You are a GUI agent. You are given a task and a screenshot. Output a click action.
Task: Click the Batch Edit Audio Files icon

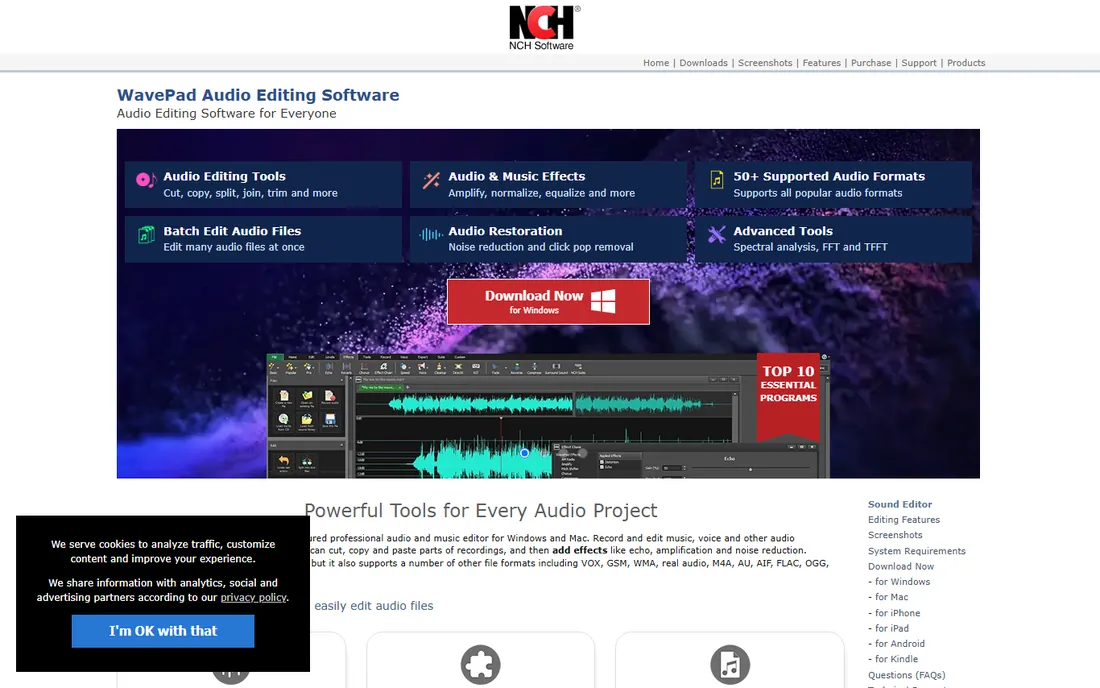click(x=146, y=235)
